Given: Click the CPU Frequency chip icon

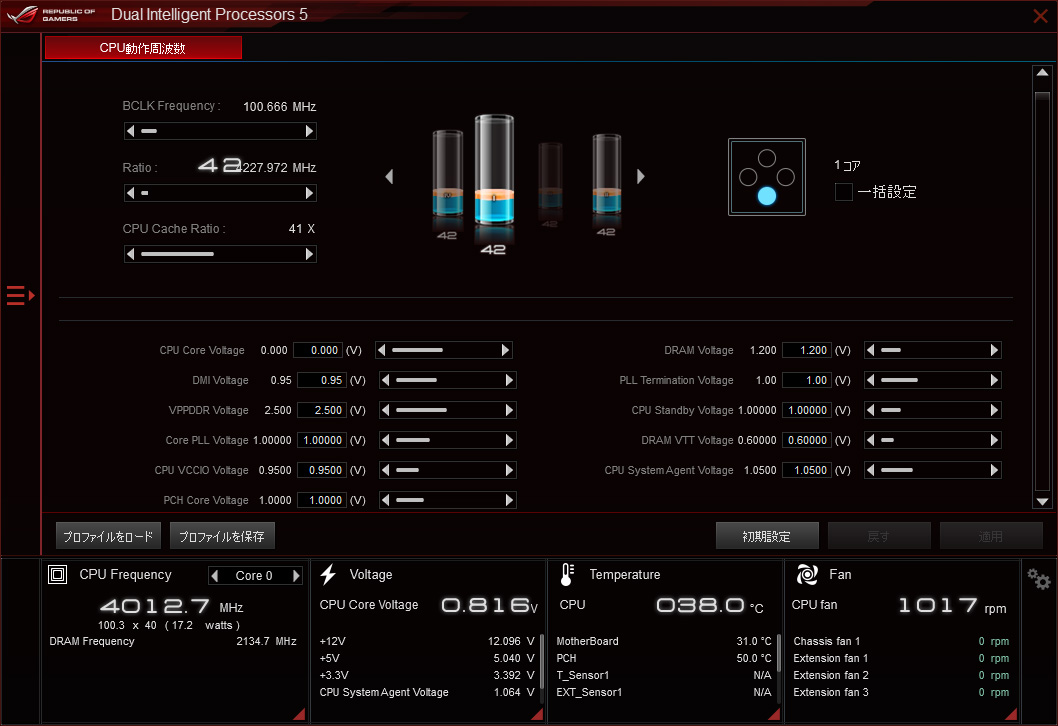Looking at the screenshot, I should coord(57,575).
